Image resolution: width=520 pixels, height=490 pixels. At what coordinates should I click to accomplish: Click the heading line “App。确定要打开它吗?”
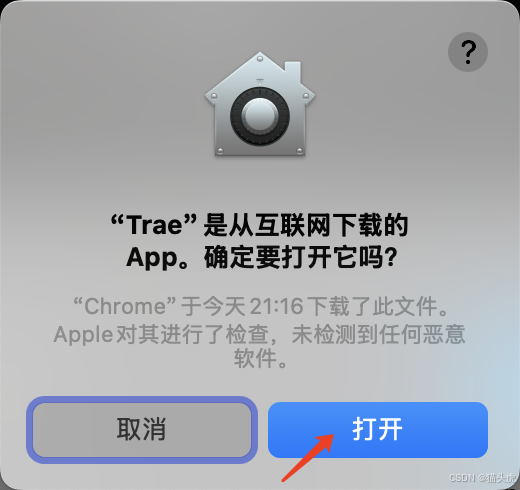coord(262,258)
